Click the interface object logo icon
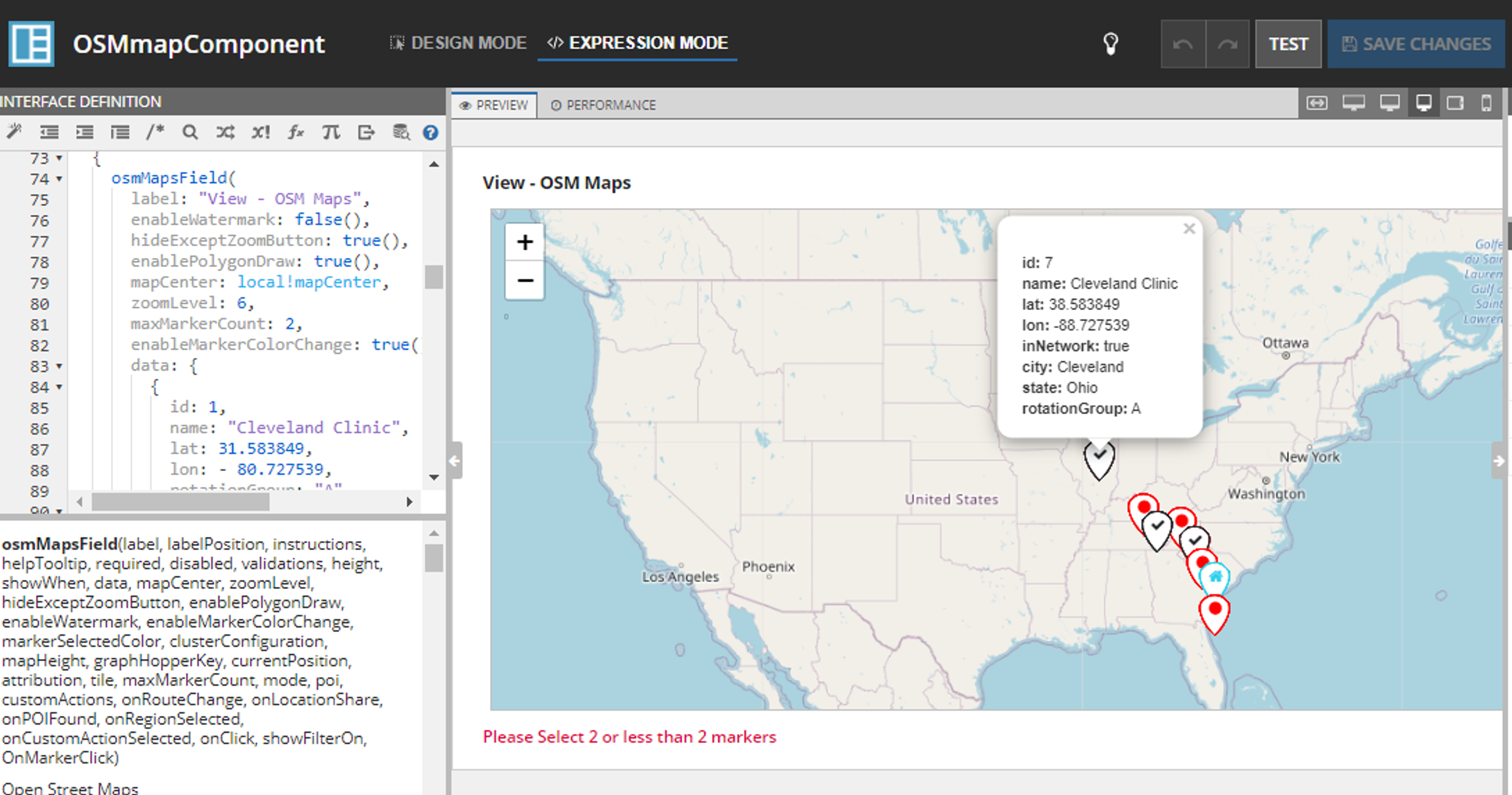 click(31, 44)
